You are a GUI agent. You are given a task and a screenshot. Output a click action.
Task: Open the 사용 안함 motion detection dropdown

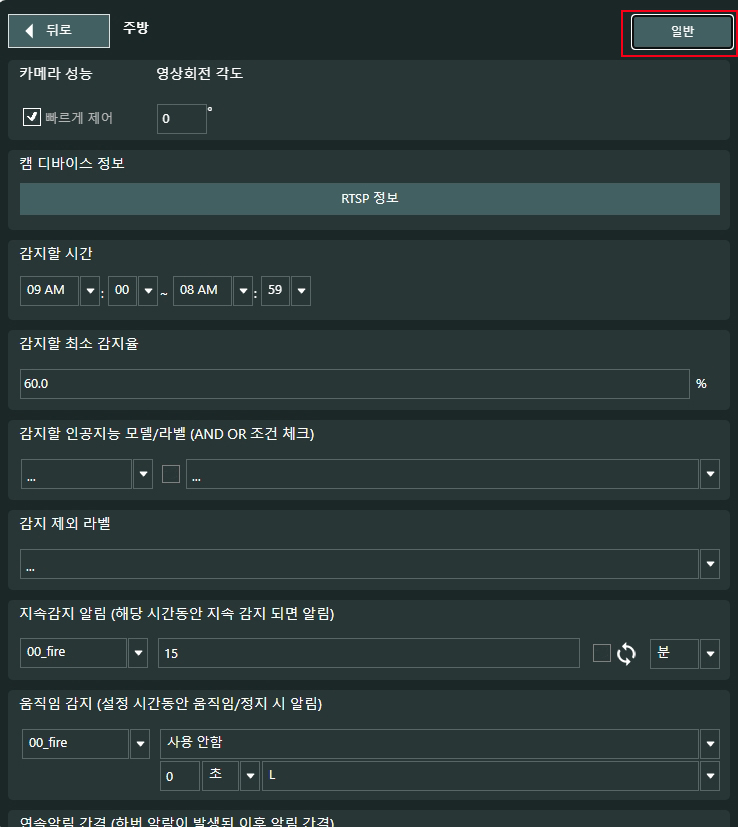coord(710,744)
